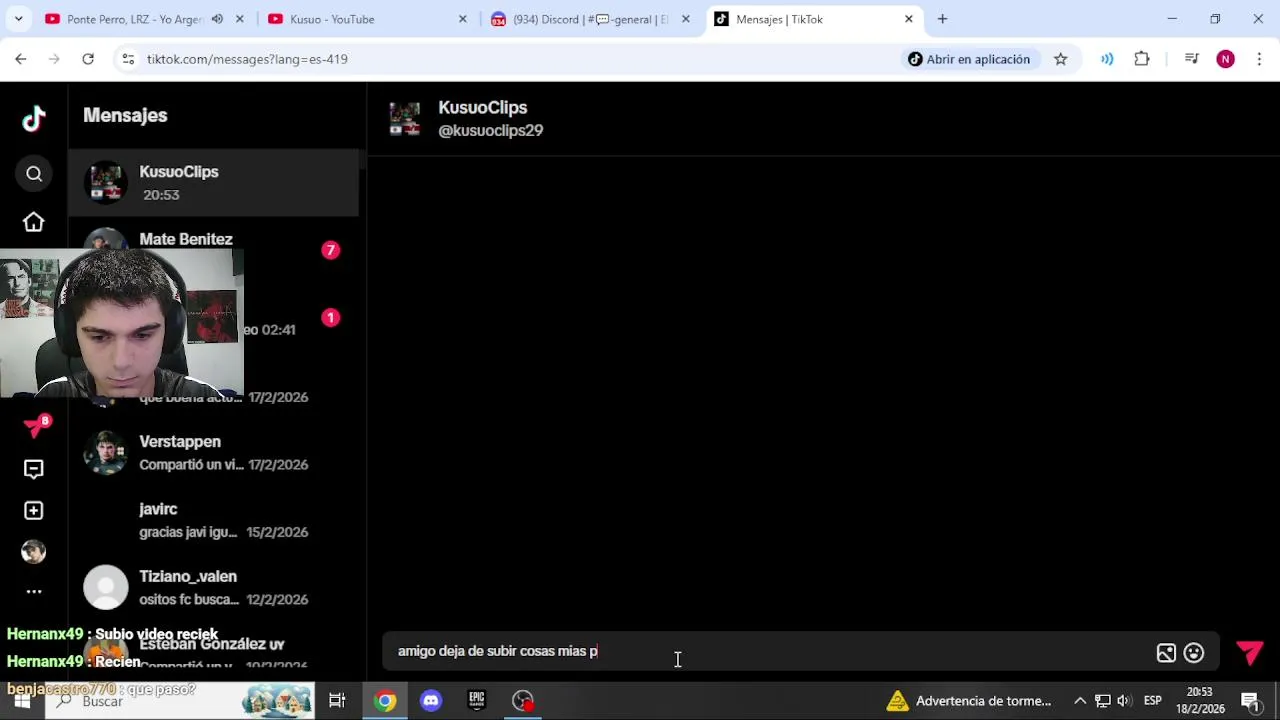Close the Discord tab
Screen dimensions: 1280x720
coord(685,19)
